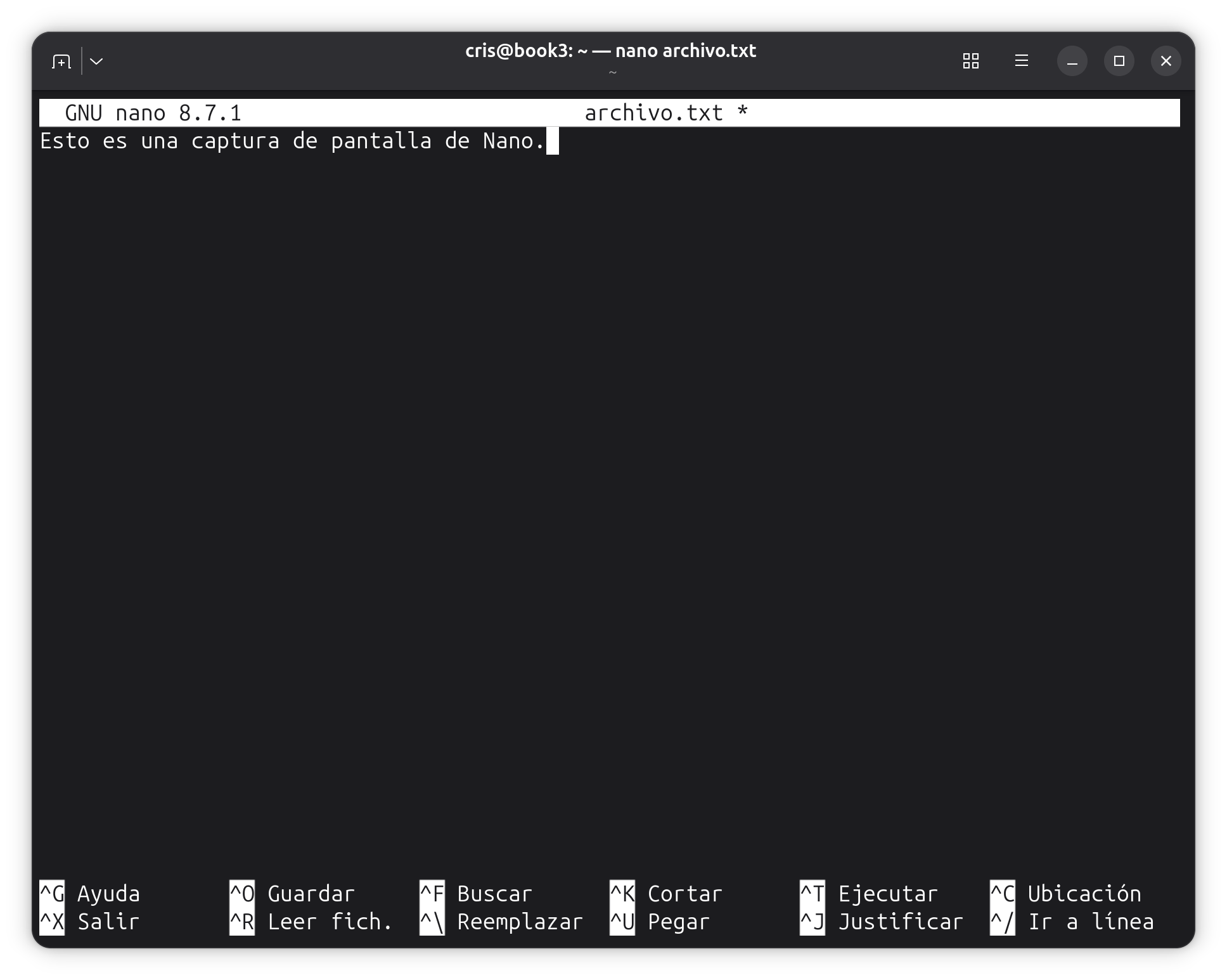The height and width of the screenshot is (980, 1227).
Task: Open the terminal hamburger menu
Action: point(1021,61)
